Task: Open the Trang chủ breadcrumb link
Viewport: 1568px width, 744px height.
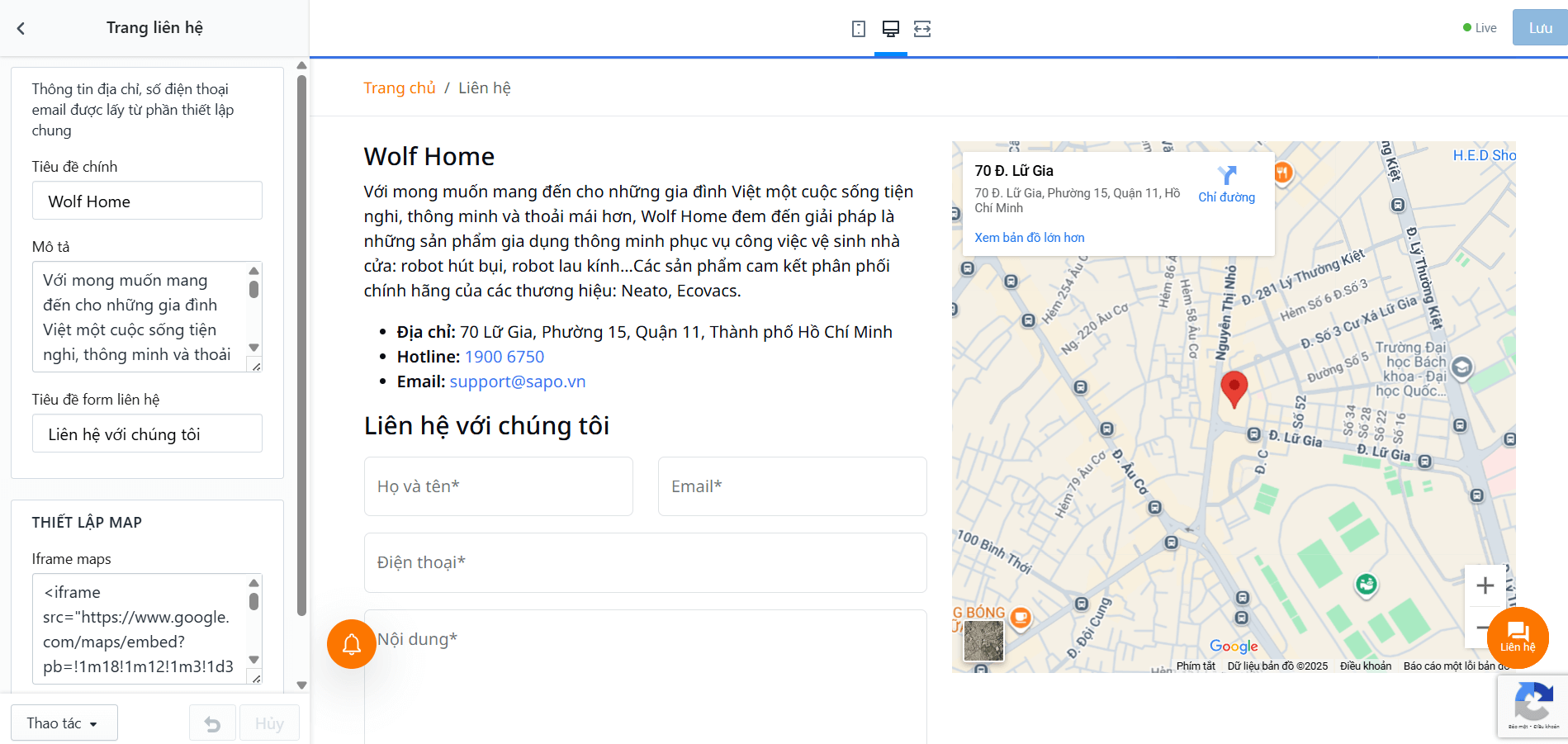Action: [400, 88]
